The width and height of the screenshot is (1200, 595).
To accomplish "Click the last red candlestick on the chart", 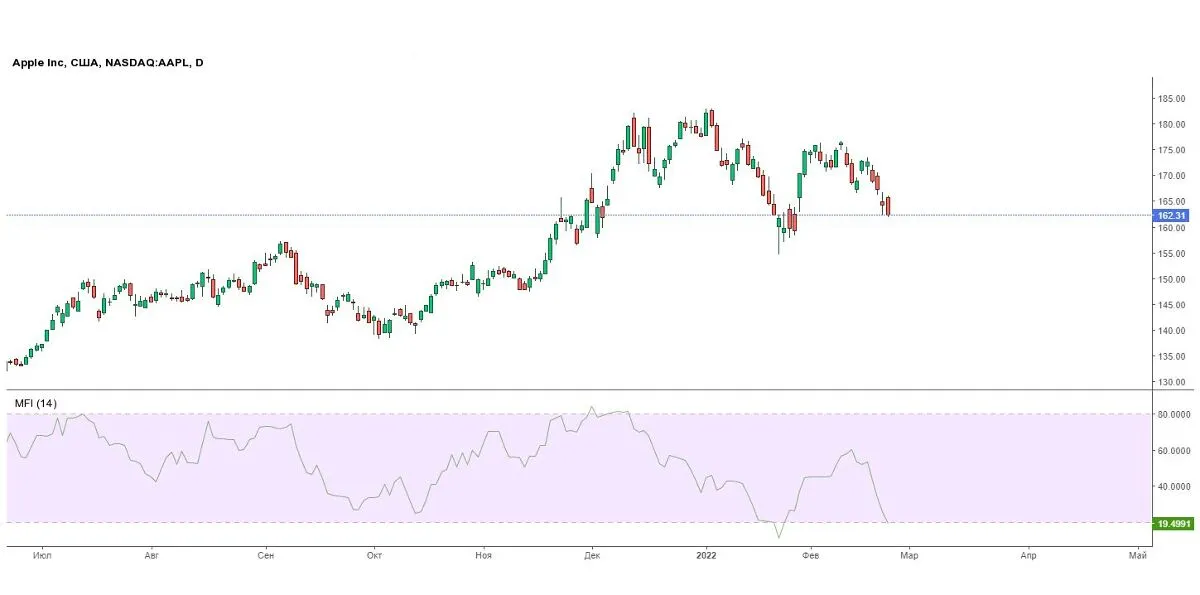I will pos(888,206).
